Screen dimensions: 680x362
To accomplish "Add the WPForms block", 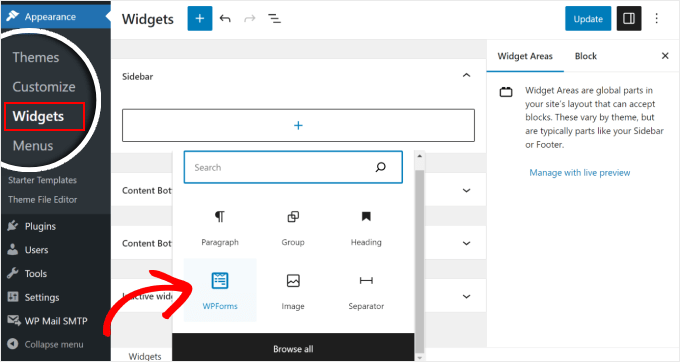I will coord(220,290).
